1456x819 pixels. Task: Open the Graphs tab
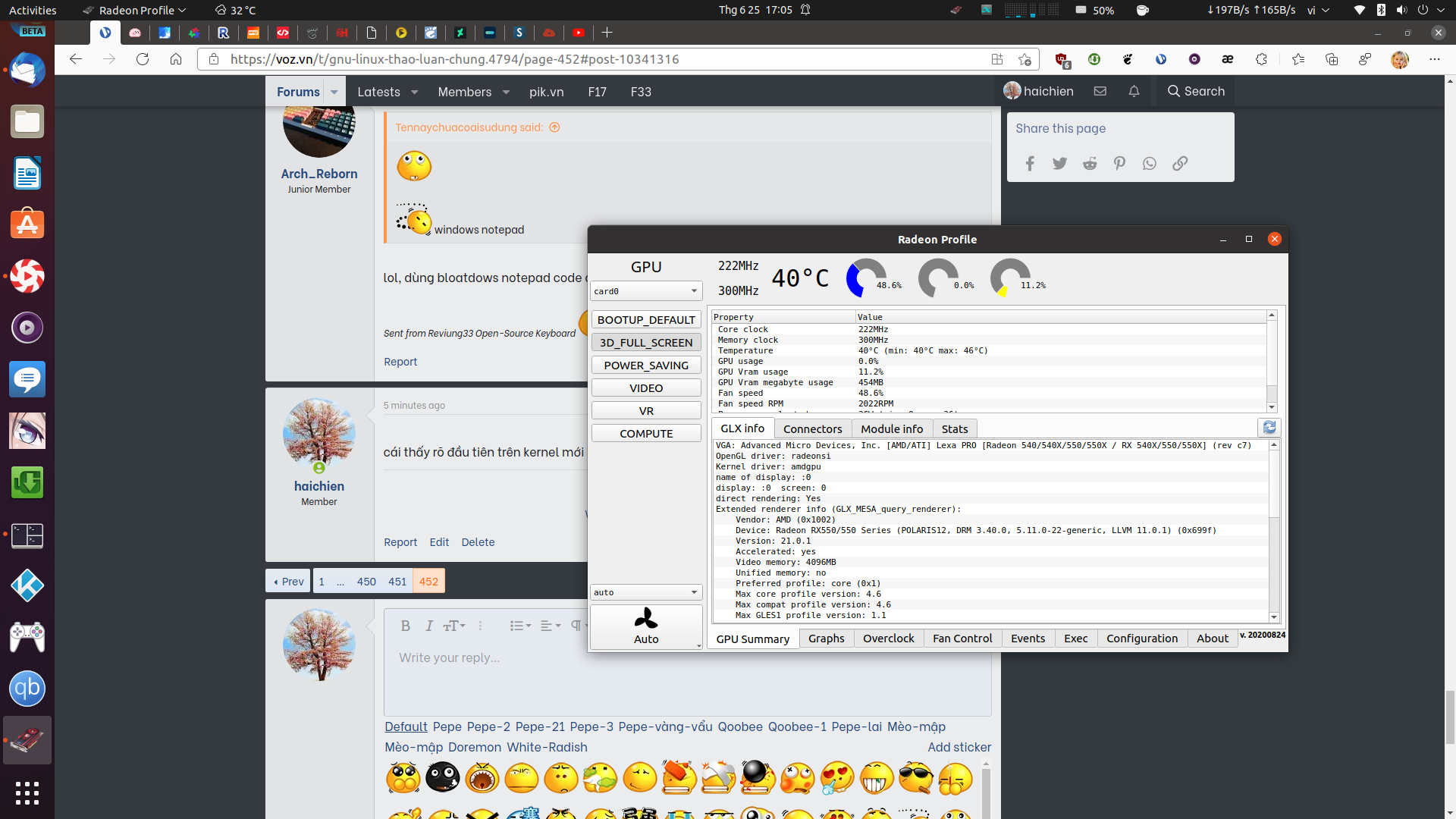(826, 639)
